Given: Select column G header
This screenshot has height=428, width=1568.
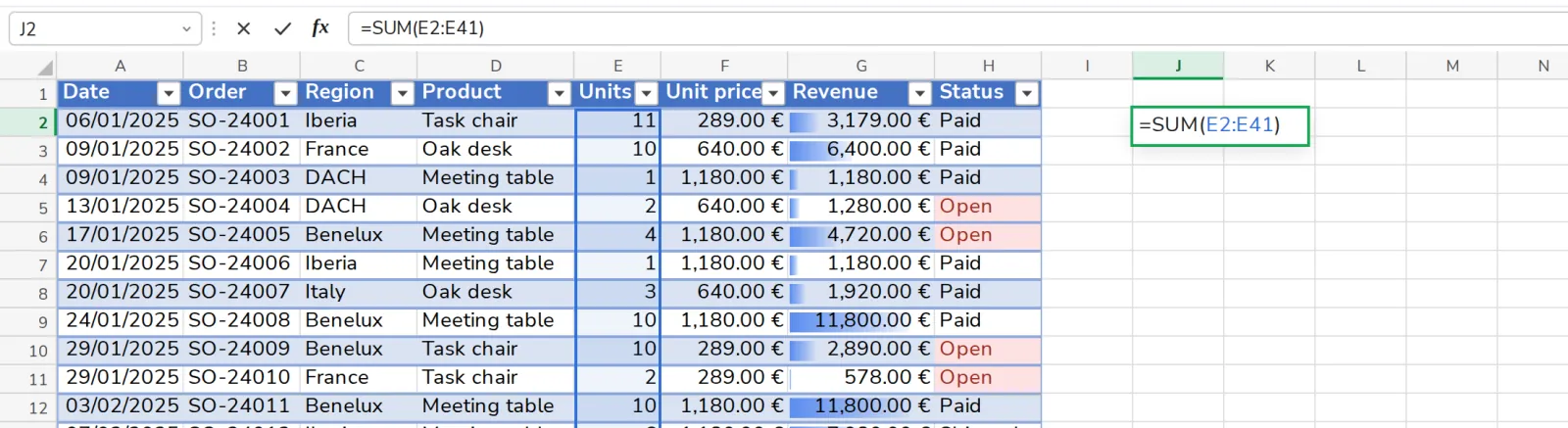Looking at the screenshot, I should pos(860,66).
